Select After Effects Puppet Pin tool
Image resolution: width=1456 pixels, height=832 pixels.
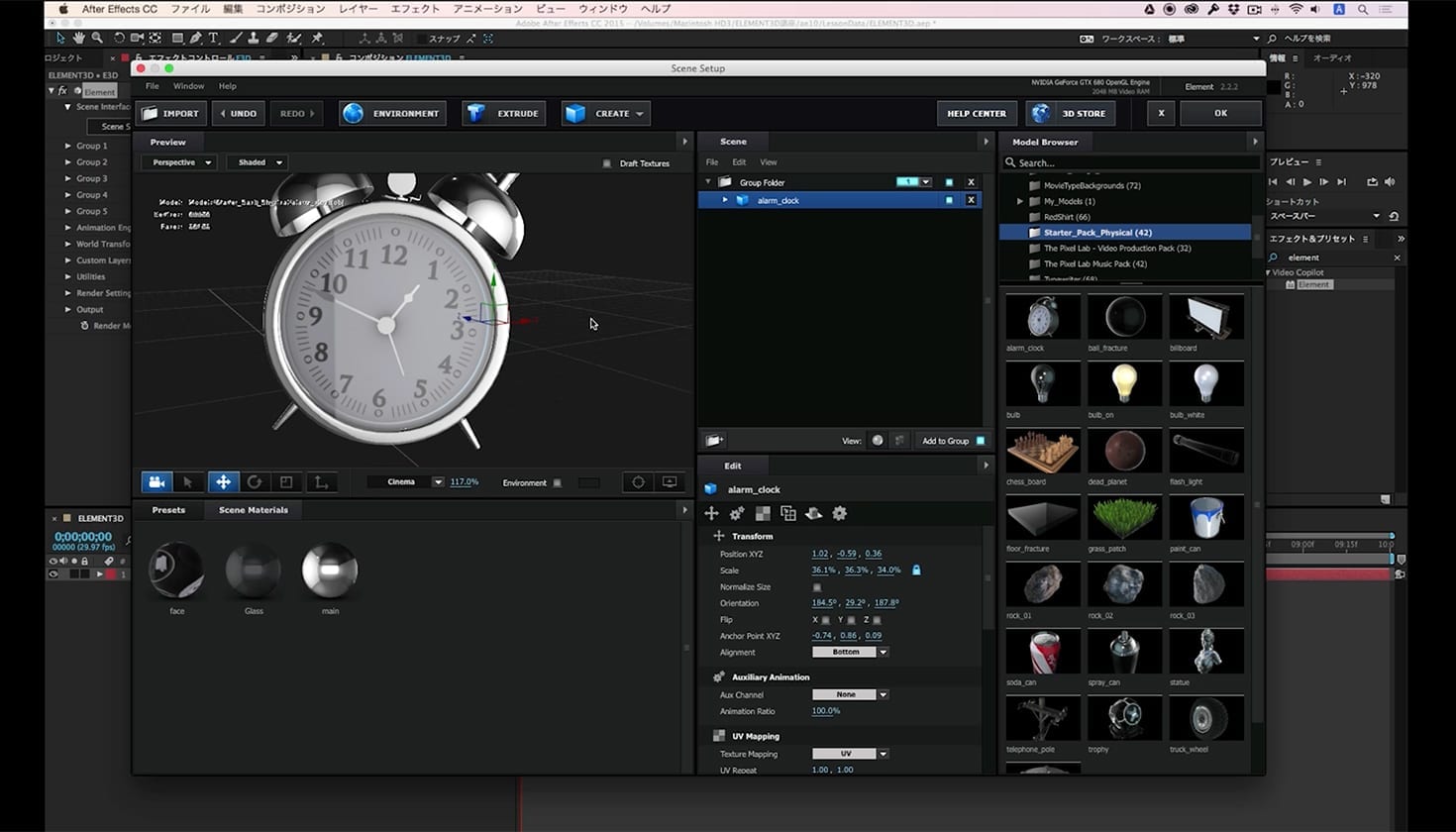317,38
